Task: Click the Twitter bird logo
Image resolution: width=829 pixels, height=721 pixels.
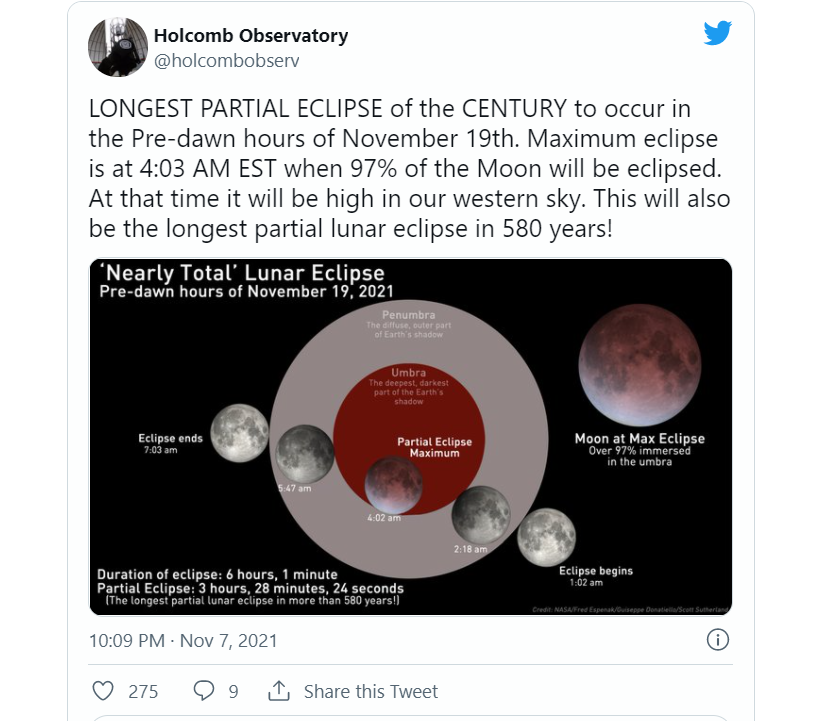Action: (717, 33)
